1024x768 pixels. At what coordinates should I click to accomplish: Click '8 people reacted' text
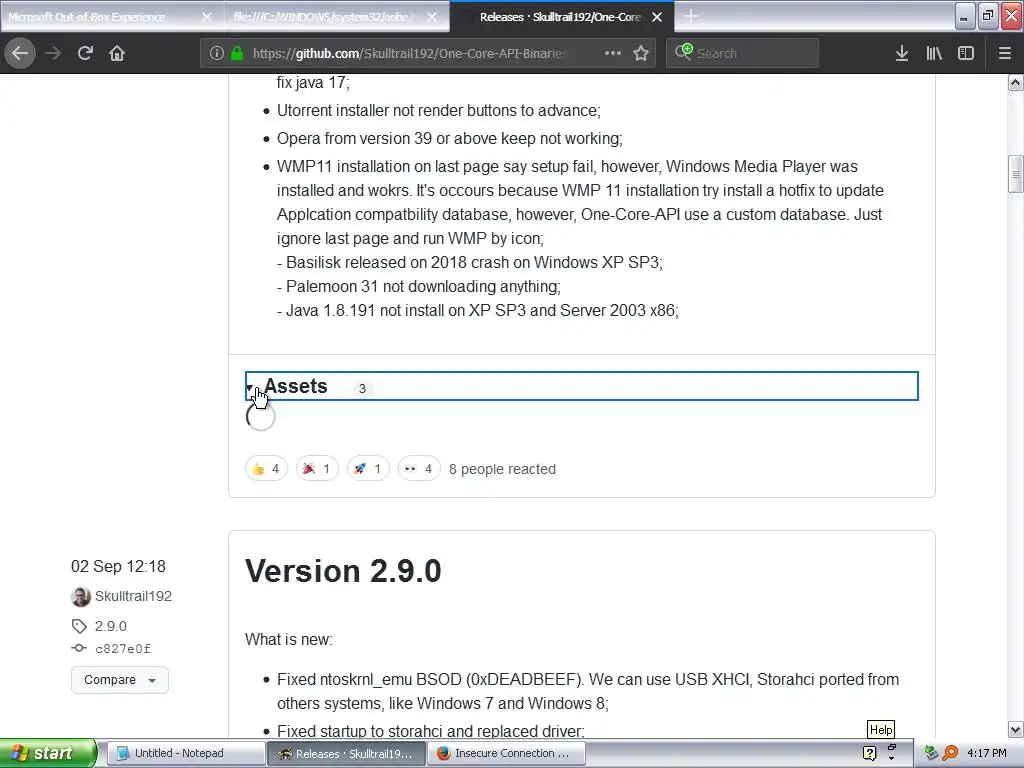coord(502,469)
